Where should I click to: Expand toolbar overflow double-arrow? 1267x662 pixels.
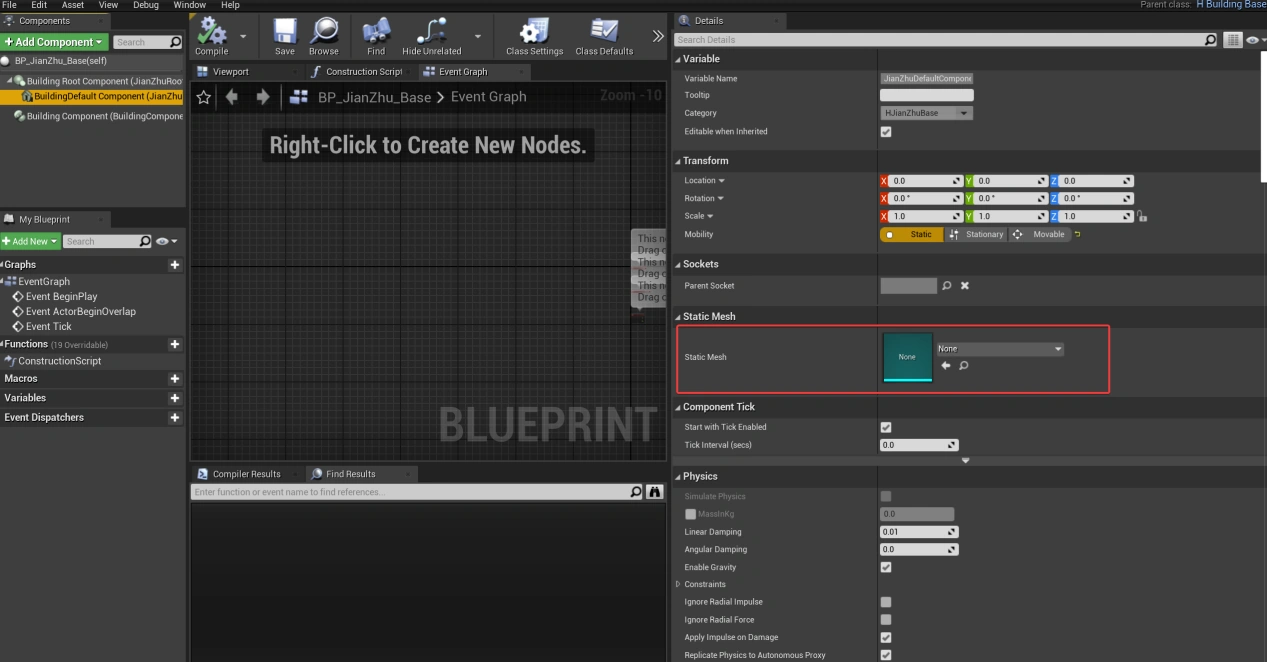click(658, 36)
